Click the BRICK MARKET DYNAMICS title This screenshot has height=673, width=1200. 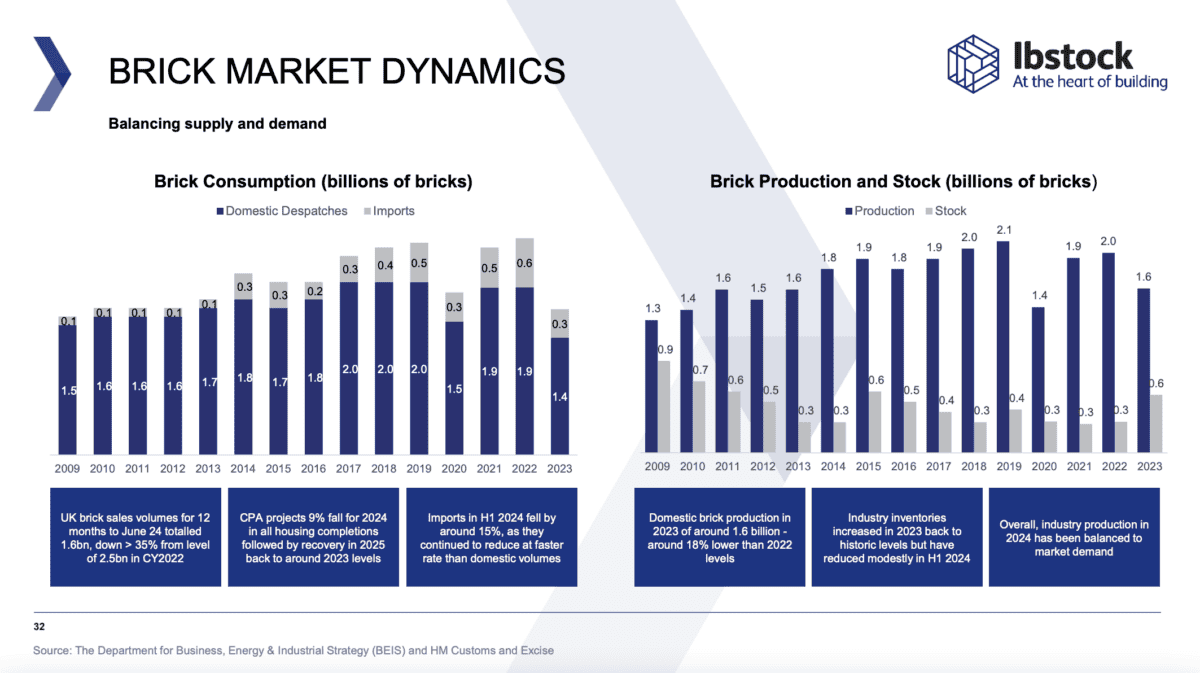tap(336, 72)
